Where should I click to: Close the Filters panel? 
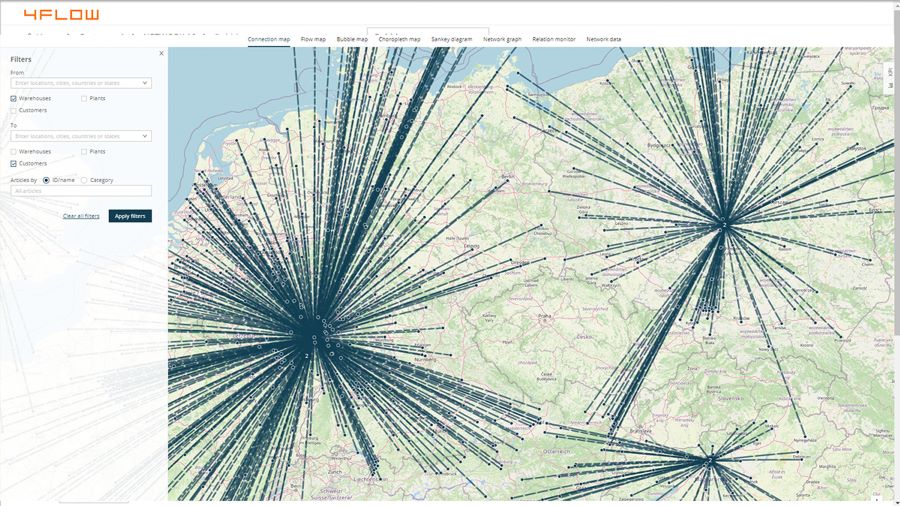pyautogui.click(x=161, y=53)
